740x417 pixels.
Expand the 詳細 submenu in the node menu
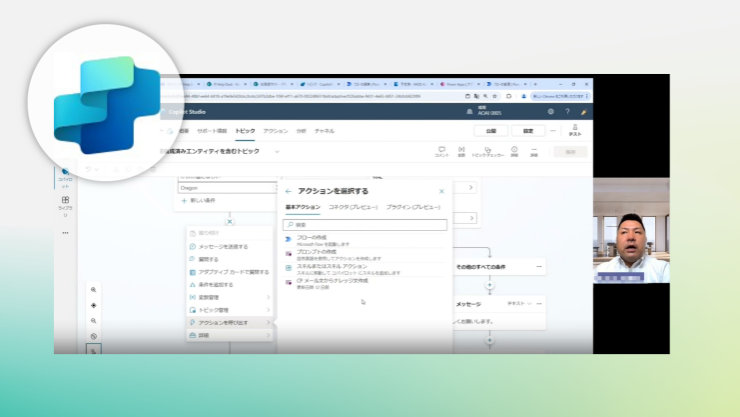230,335
